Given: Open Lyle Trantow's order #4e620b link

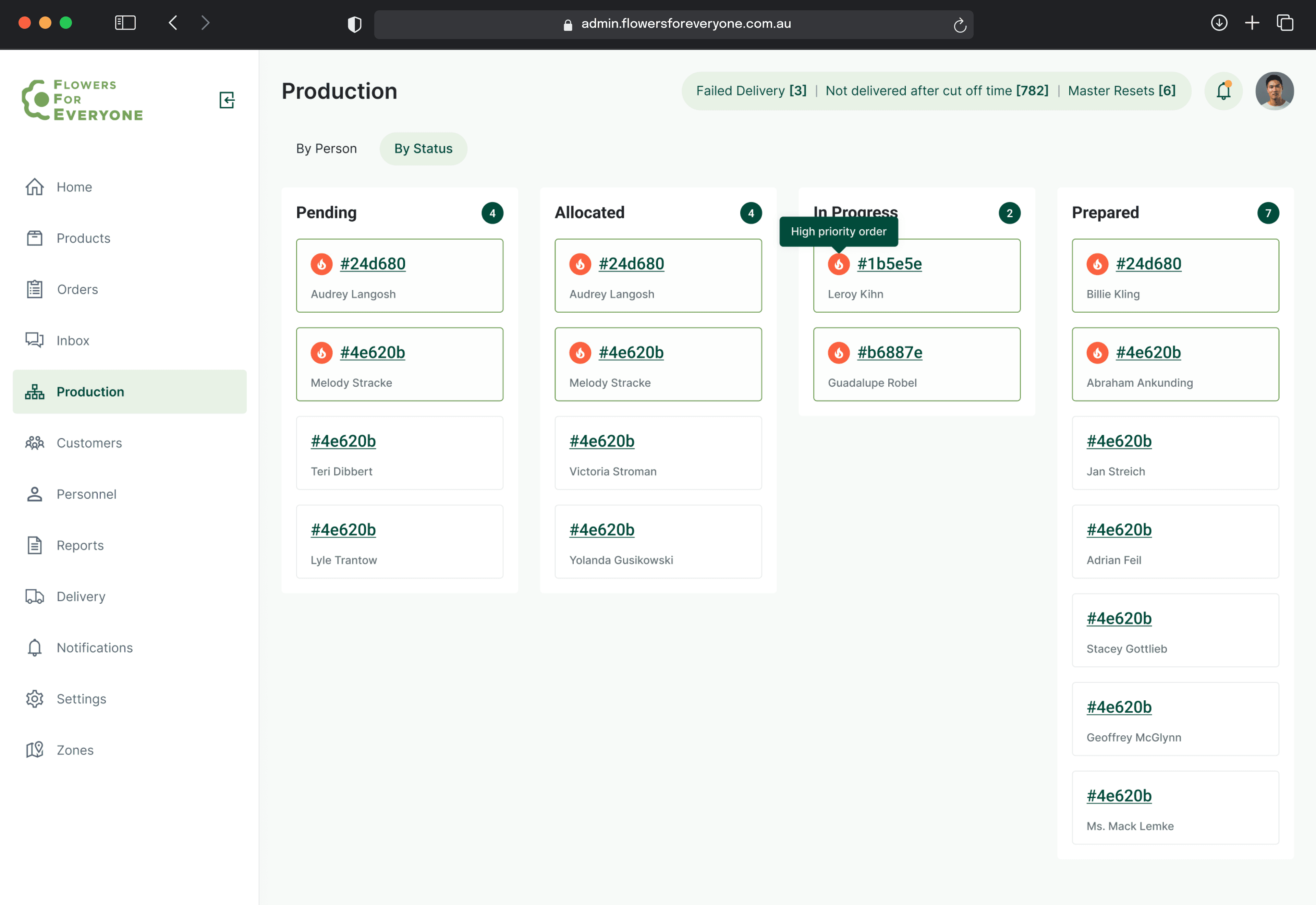Looking at the screenshot, I should (x=343, y=530).
